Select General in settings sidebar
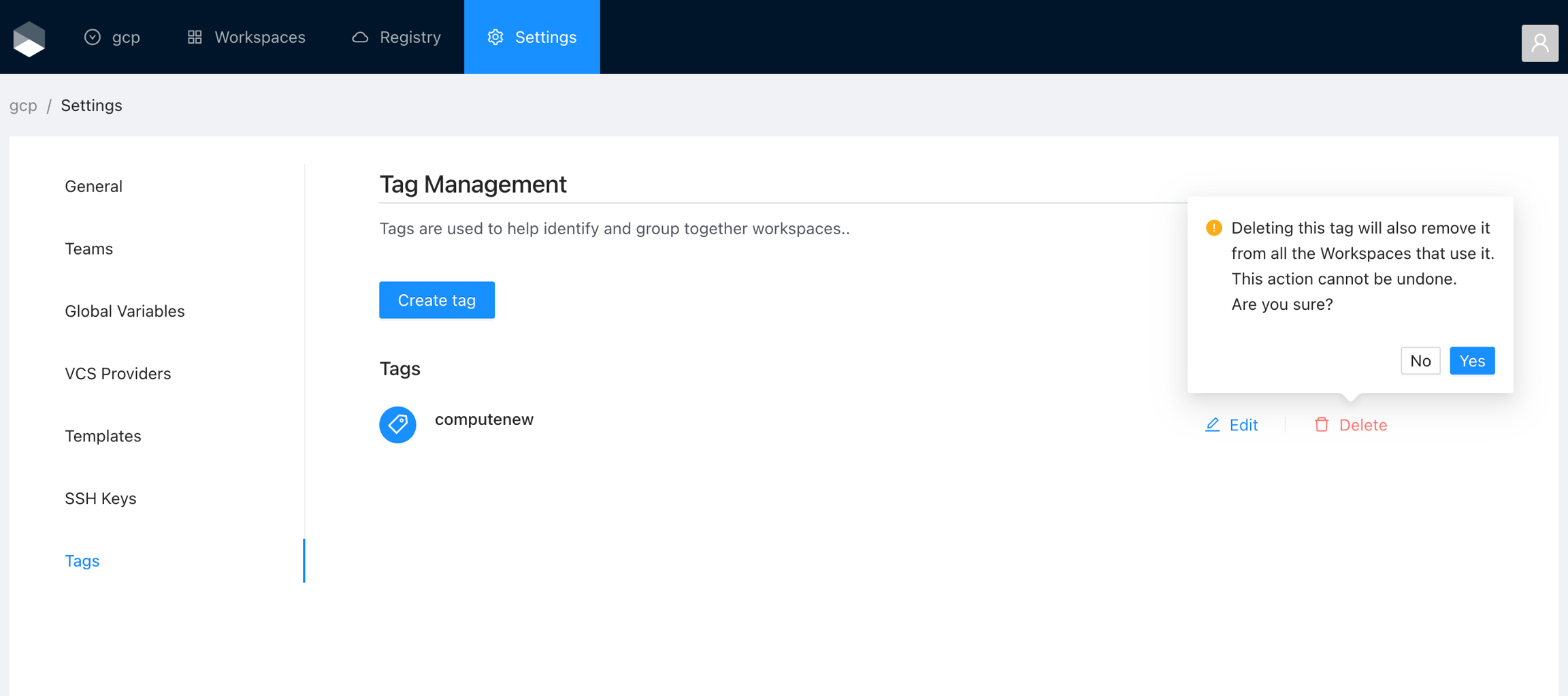 point(94,187)
